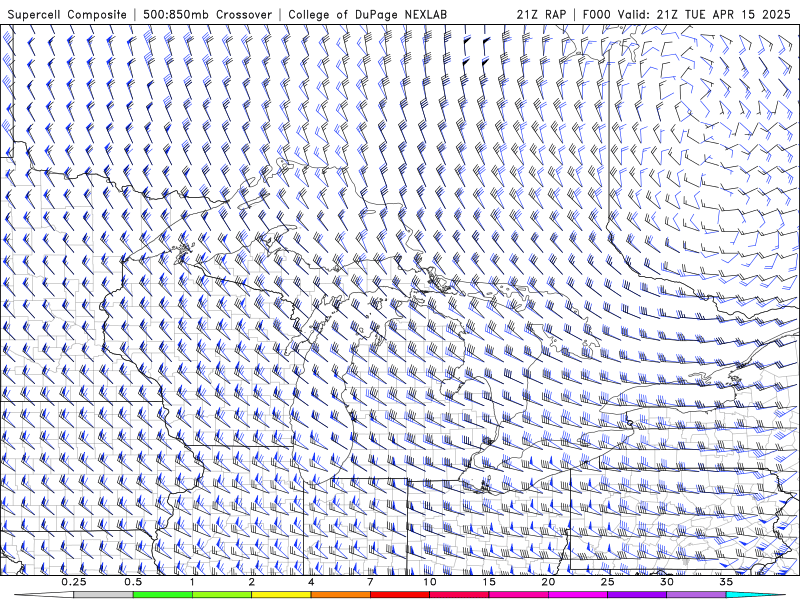Click the 'F000 Valid: 21Z TUE APR 15 2025' text
The width and height of the screenshot is (800, 600).
point(688,15)
